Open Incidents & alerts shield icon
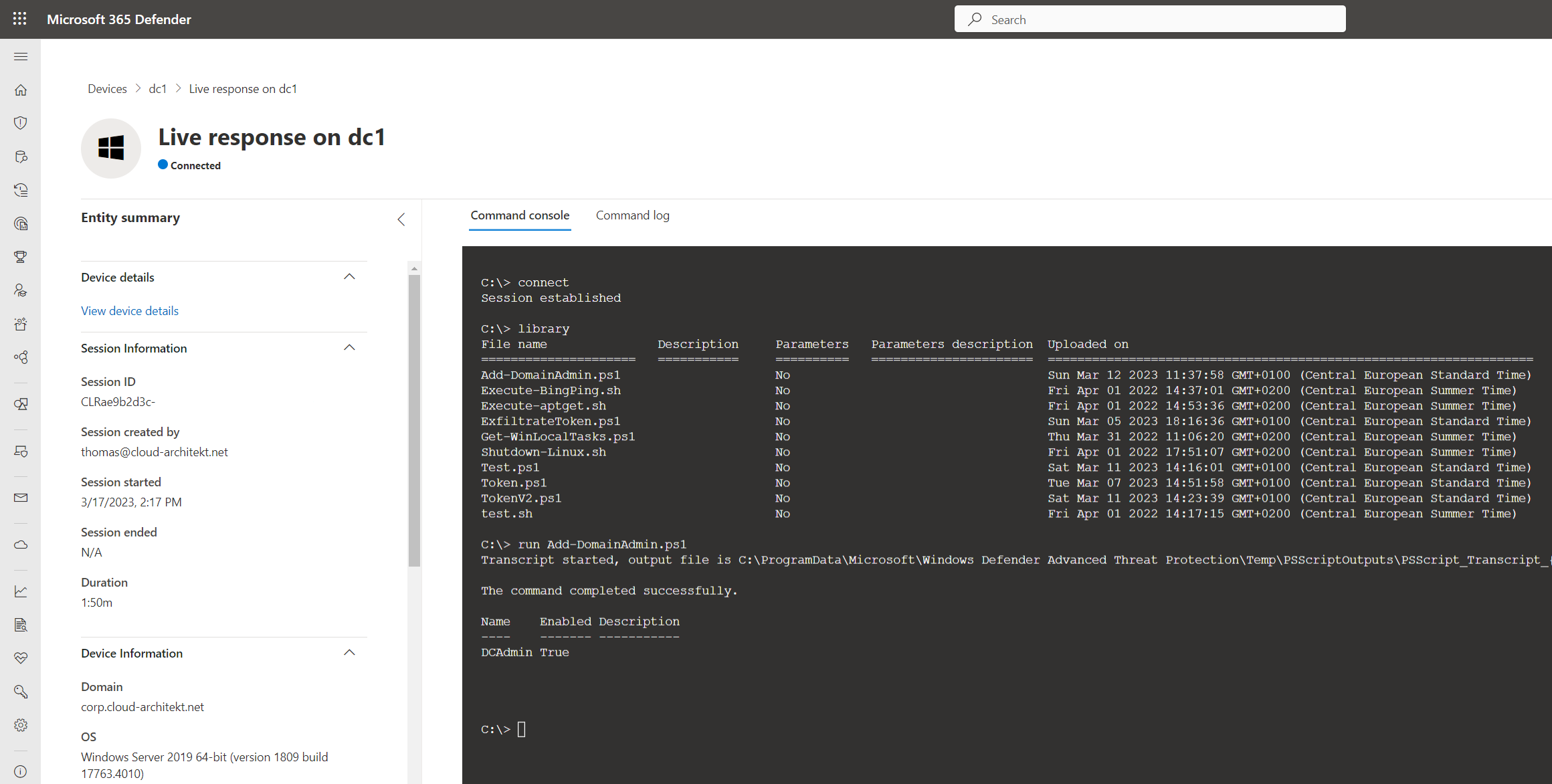Screen dimensions: 1552x784 (21, 123)
